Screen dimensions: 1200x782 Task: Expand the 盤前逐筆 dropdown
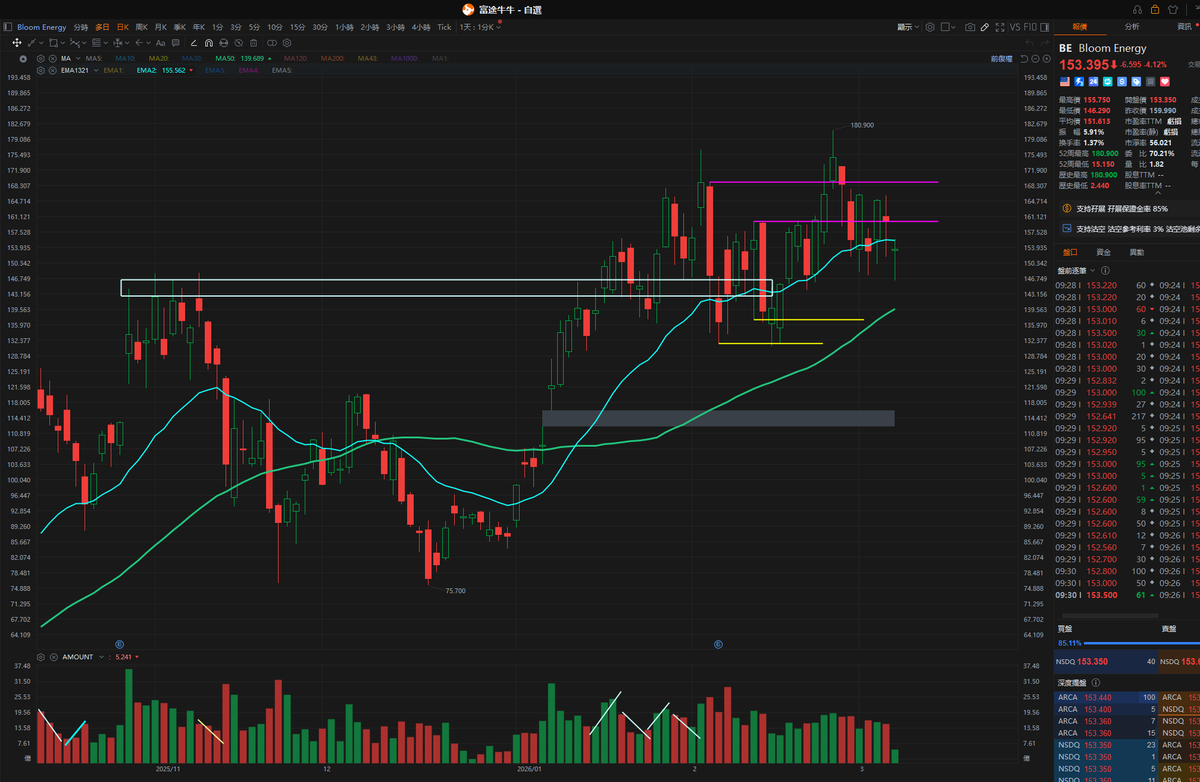(1092, 270)
